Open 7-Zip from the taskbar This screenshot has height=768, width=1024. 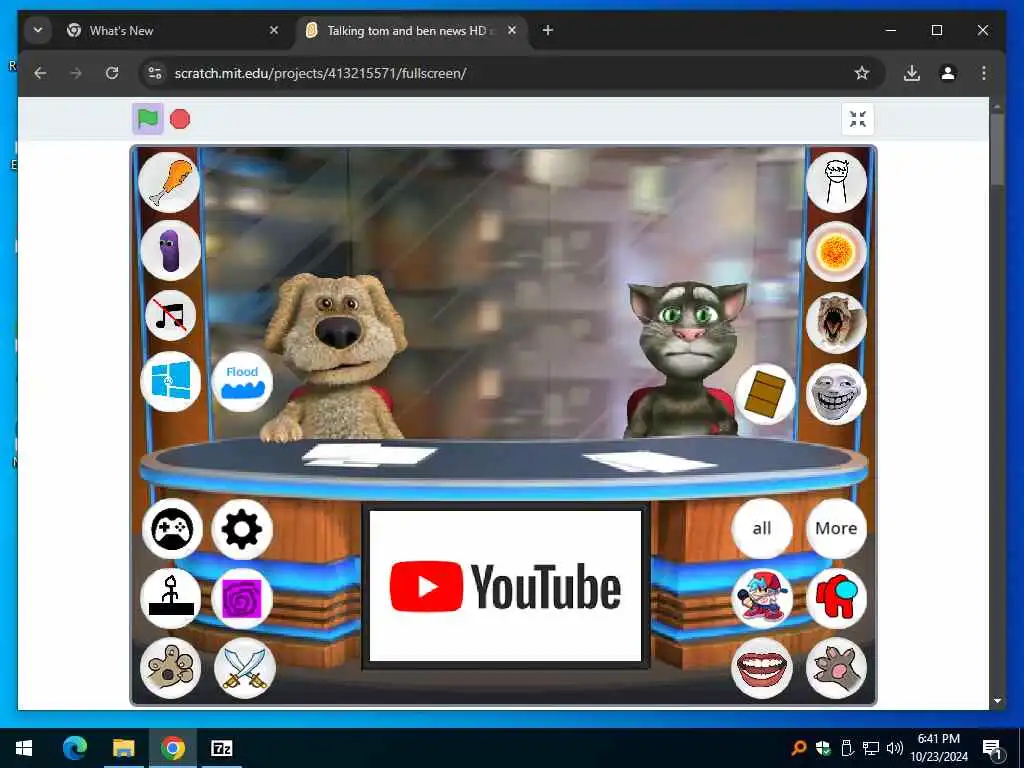[x=222, y=748]
